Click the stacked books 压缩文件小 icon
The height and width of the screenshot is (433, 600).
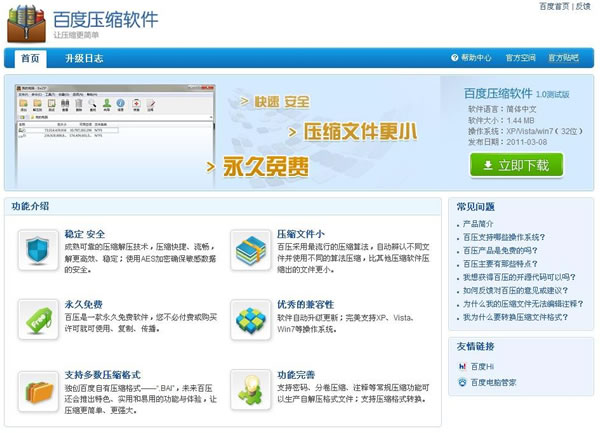(251, 250)
